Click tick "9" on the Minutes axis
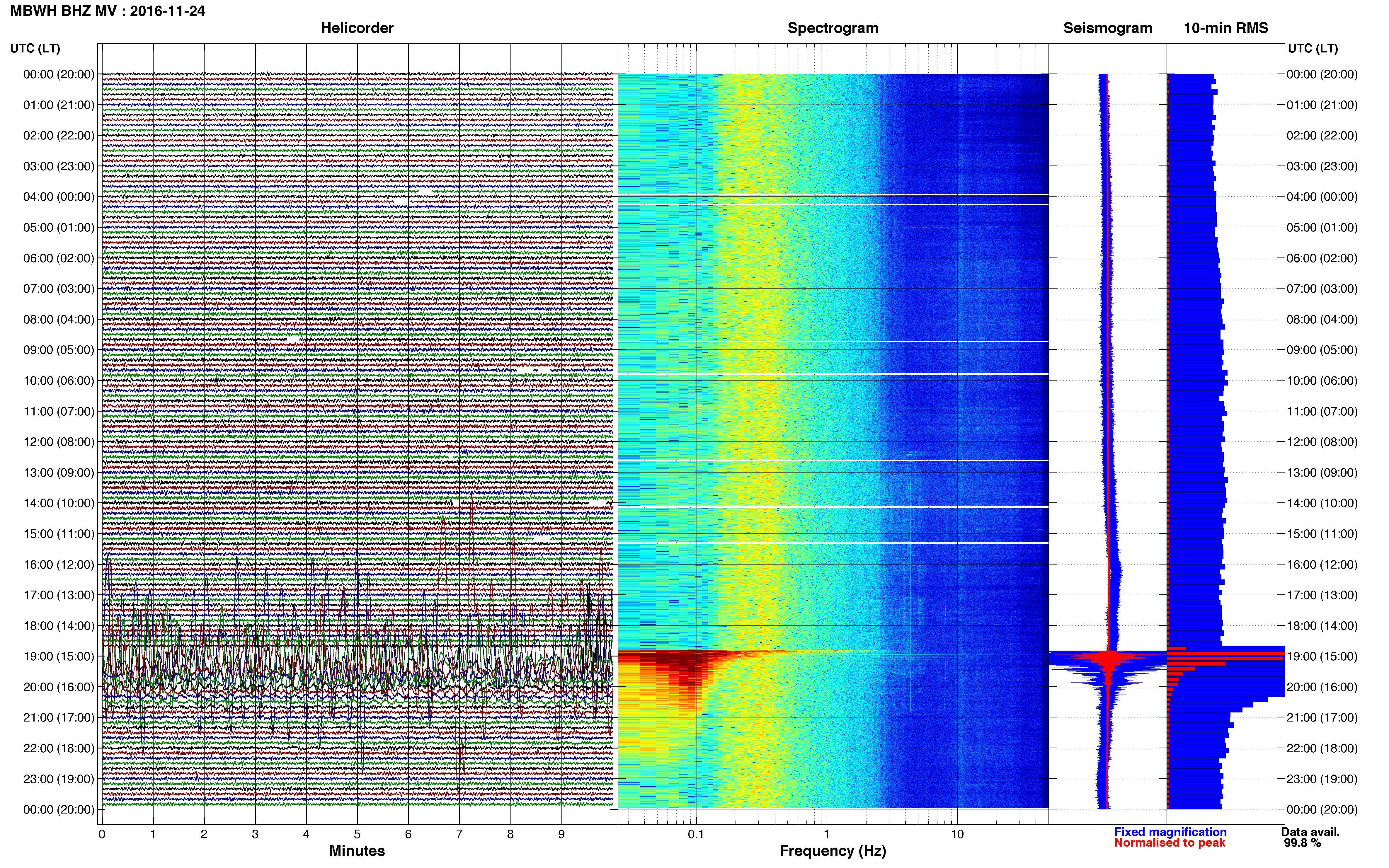The image size is (1389, 868). (561, 835)
